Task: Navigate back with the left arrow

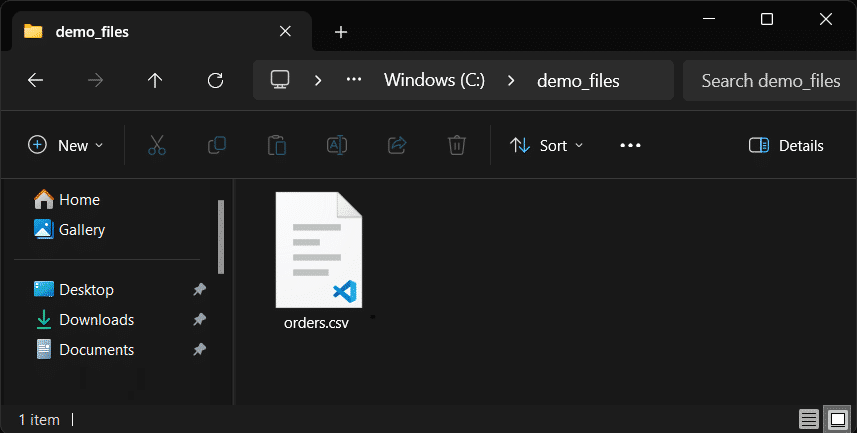Action: (36, 80)
